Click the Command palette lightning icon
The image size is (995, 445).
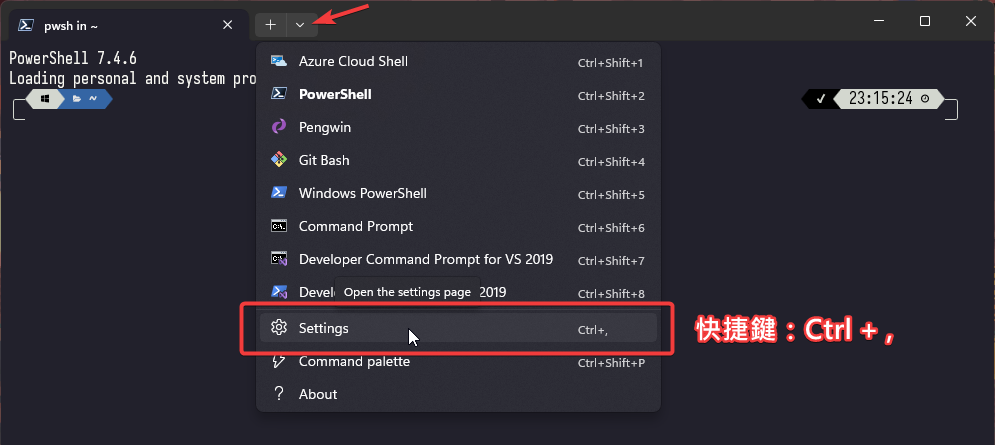pos(279,361)
